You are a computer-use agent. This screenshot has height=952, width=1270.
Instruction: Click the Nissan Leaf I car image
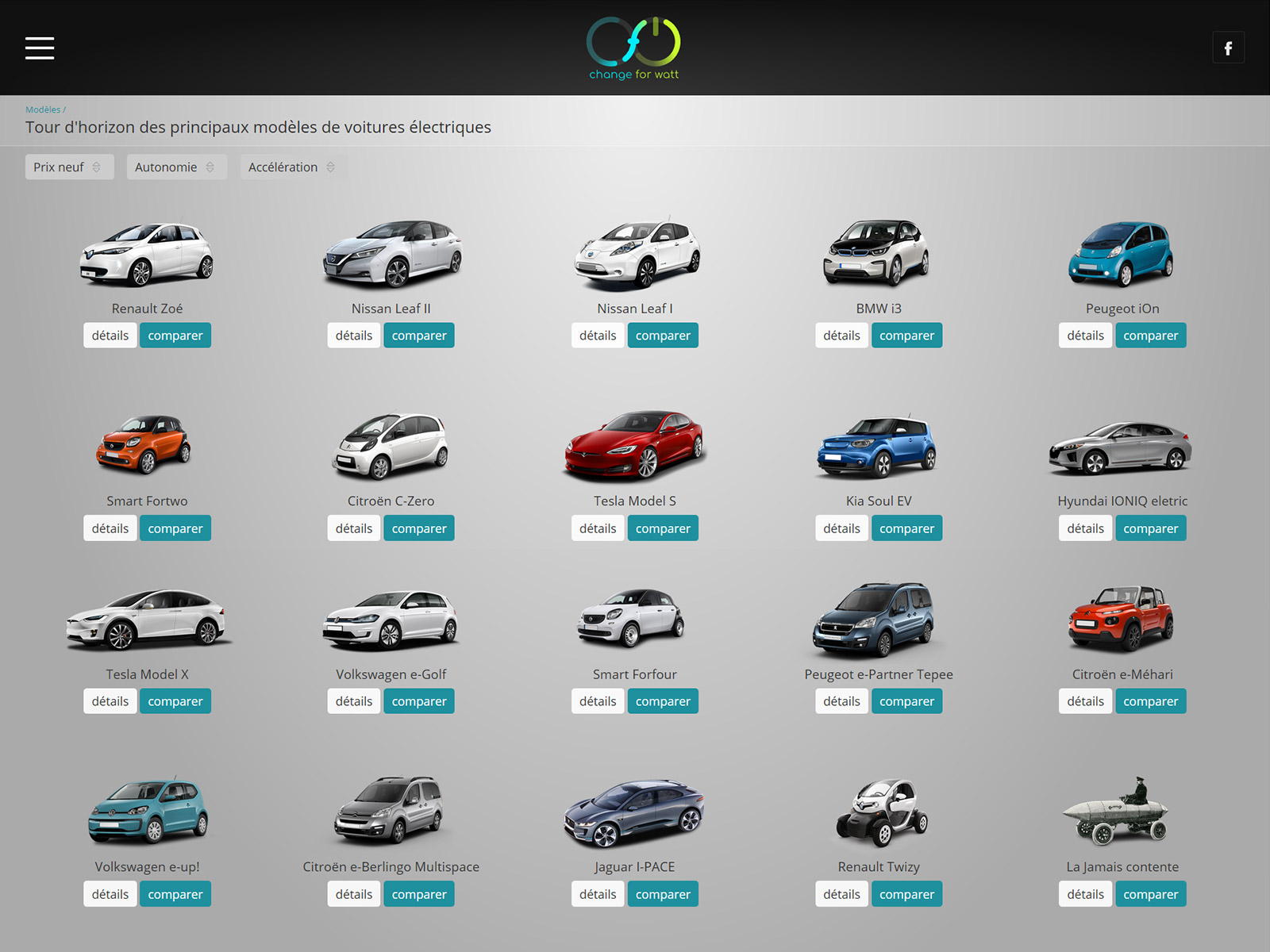click(x=637, y=254)
